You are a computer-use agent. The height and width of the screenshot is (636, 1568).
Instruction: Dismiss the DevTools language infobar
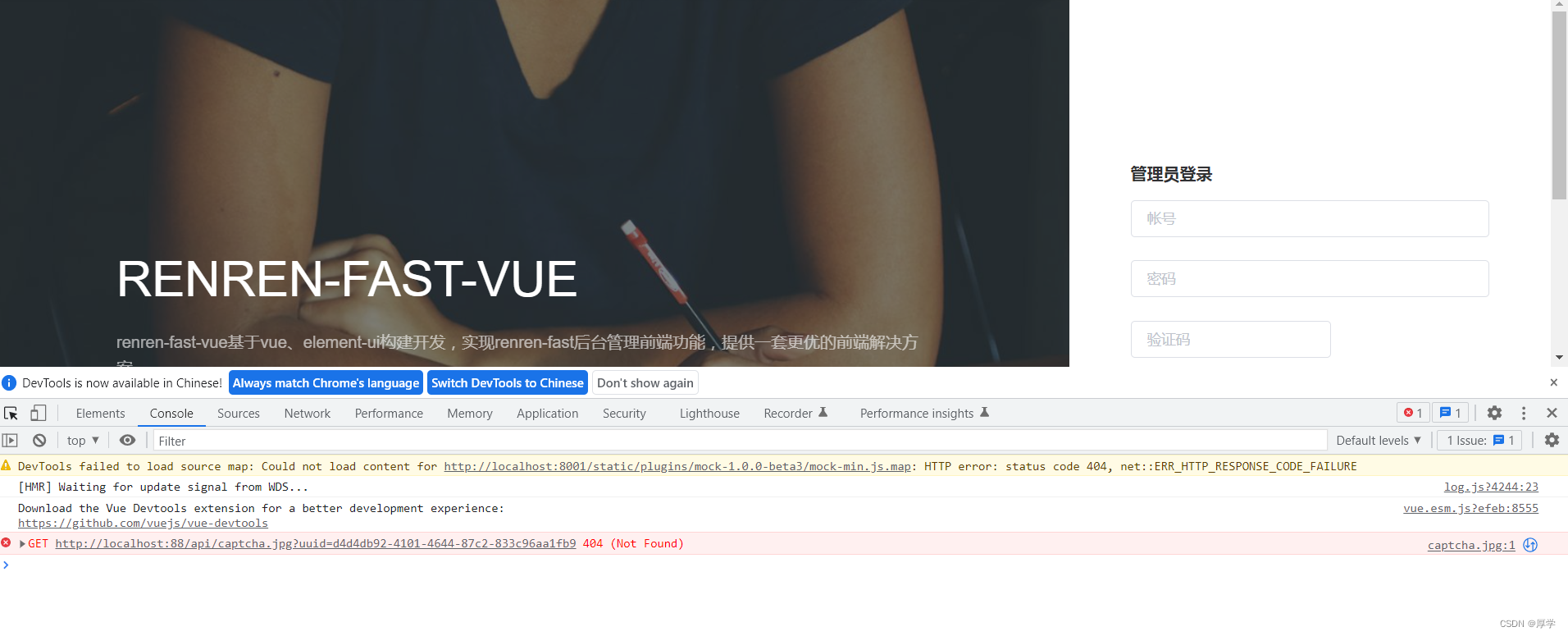[x=1553, y=382]
